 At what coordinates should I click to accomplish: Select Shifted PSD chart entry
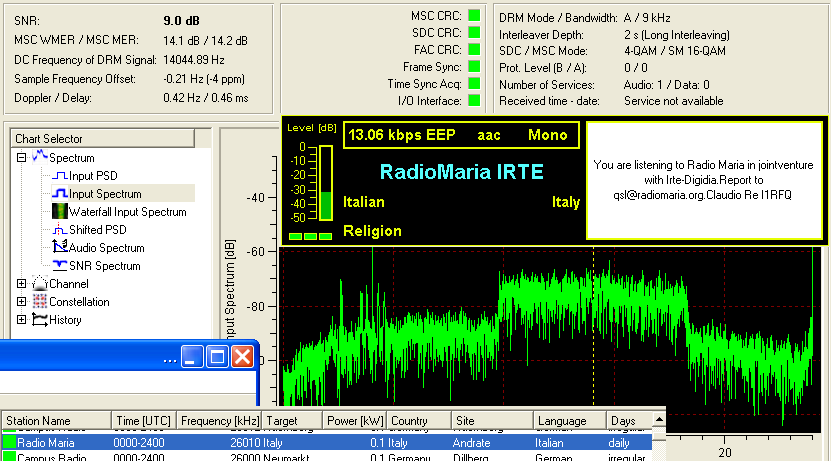coord(98,229)
